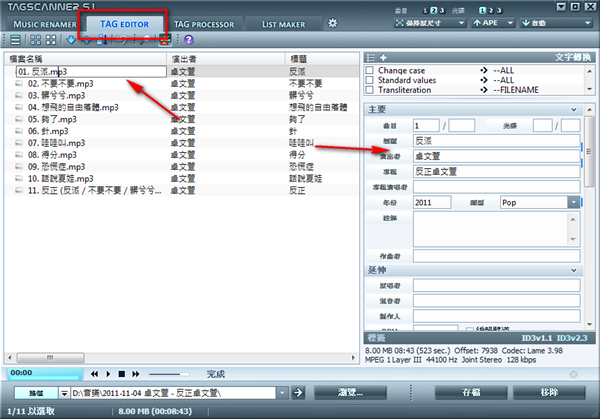This screenshot has height=419, width=600.
Task: Click the list view icon at toolbar start
Action: tap(13, 40)
